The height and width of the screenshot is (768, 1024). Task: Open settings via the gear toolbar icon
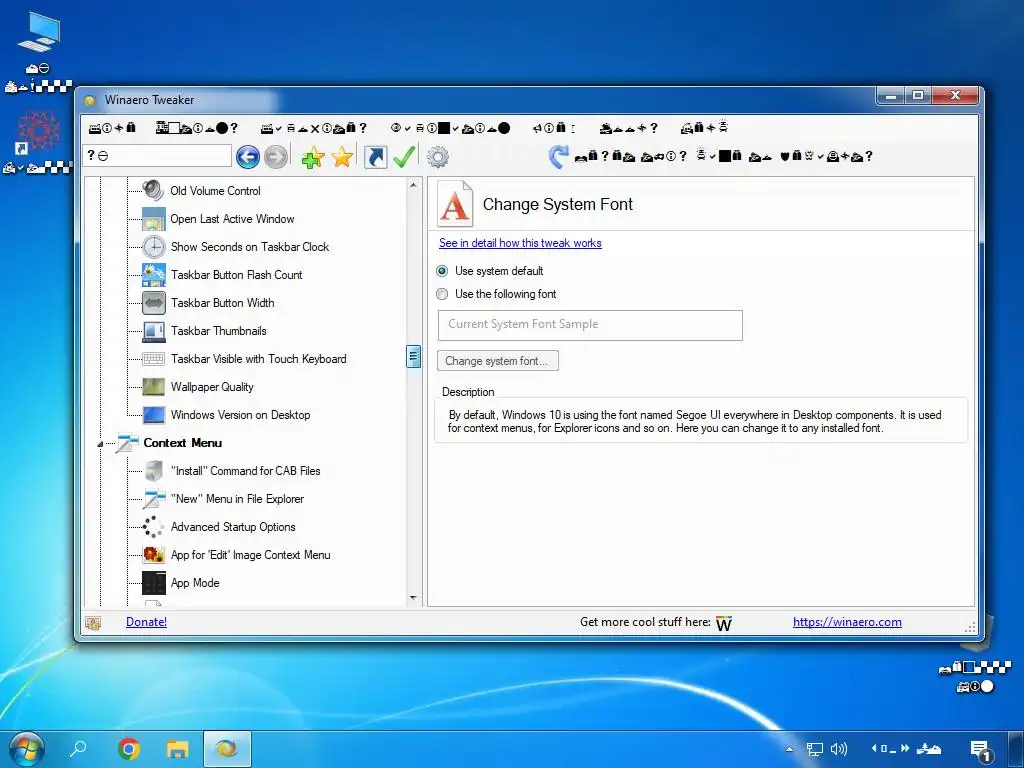coord(438,157)
